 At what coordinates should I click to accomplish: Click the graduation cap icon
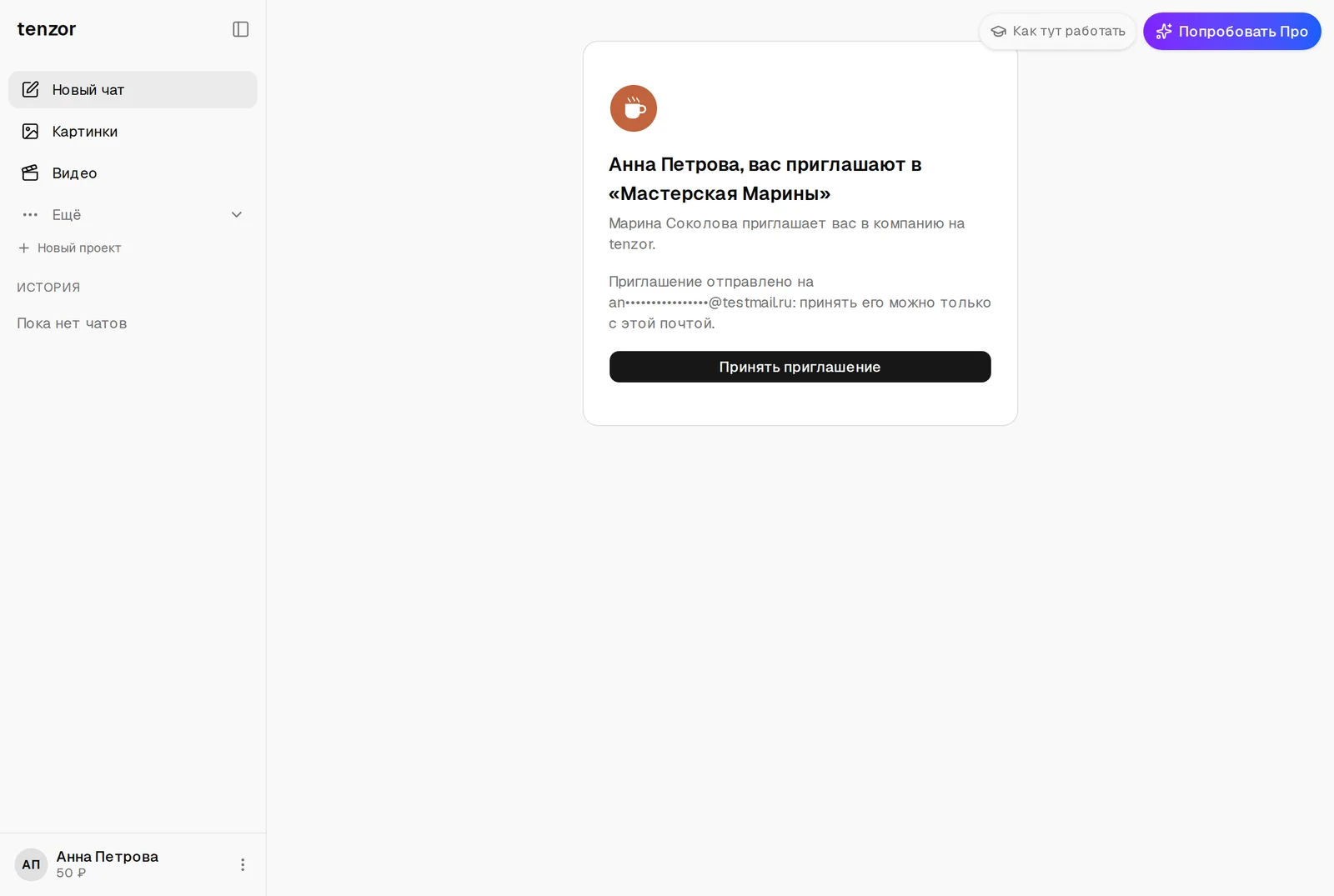(x=998, y=32)
